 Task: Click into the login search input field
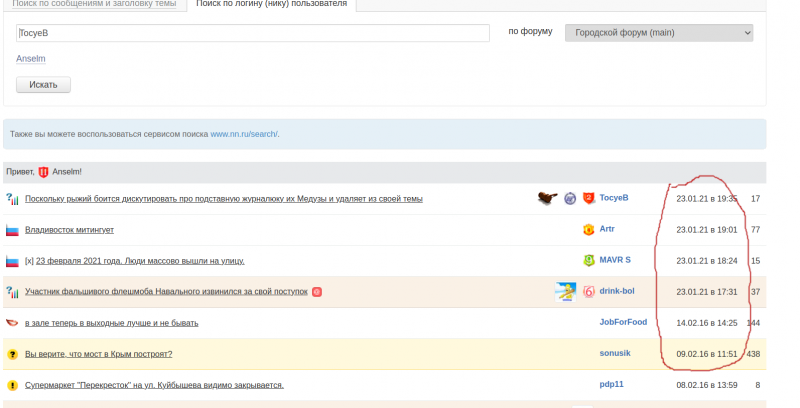252,33
